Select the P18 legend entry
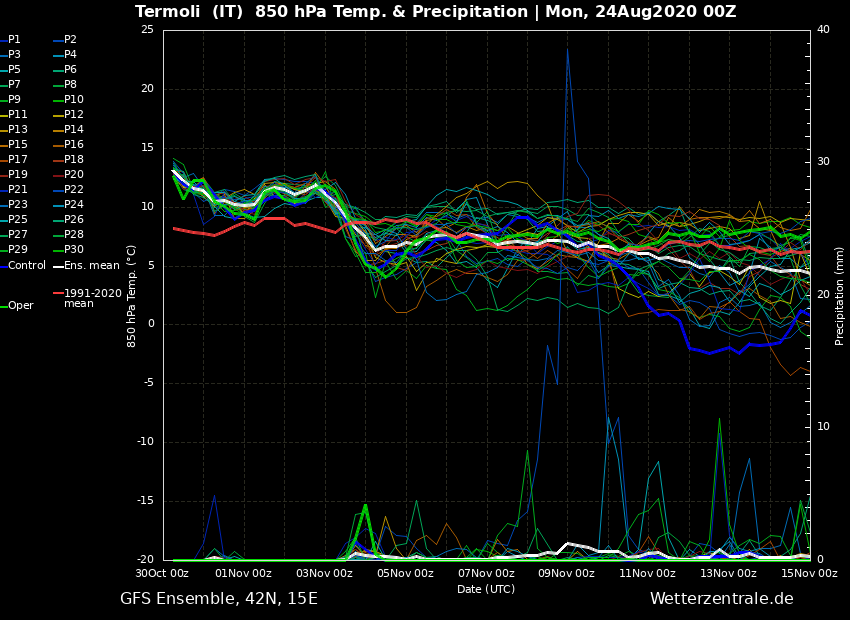The width and height of the screenshot is (850, 620). tap(73, 160)
